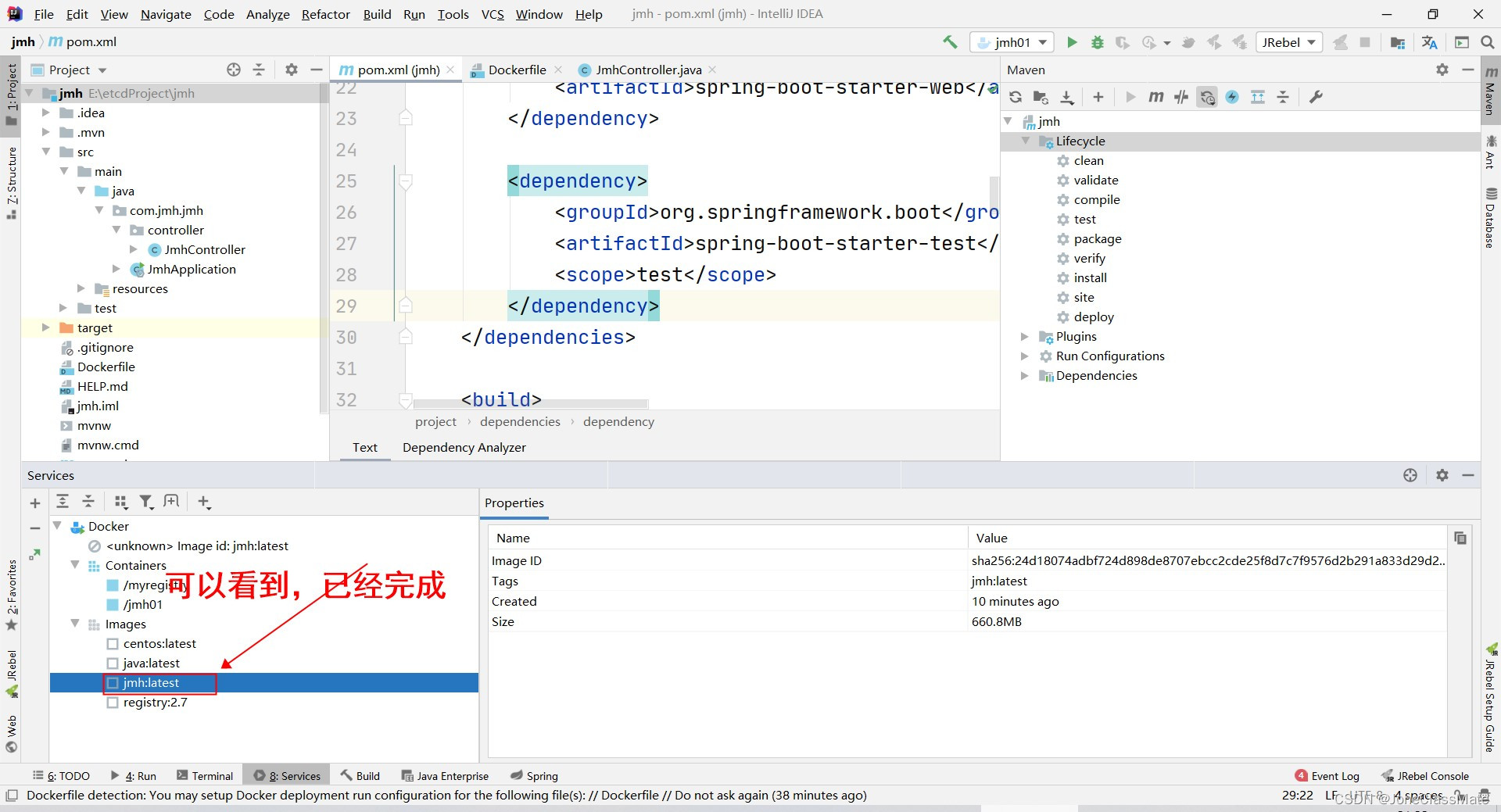Open Project Structure from the toolbar

1398,42
